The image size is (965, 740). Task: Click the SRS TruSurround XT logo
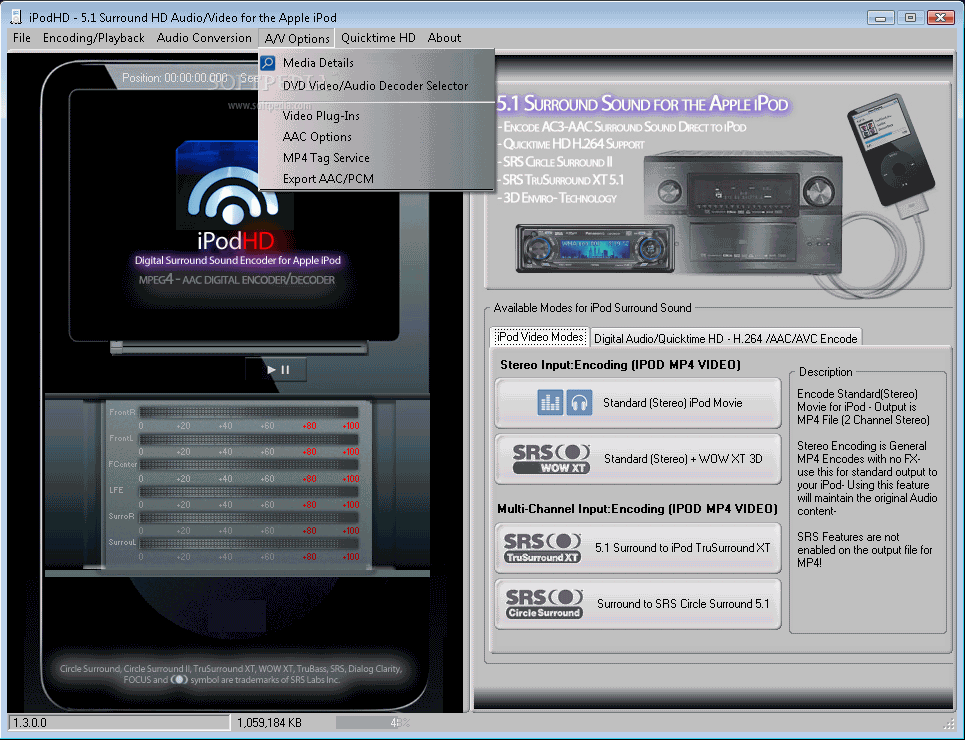542,548
